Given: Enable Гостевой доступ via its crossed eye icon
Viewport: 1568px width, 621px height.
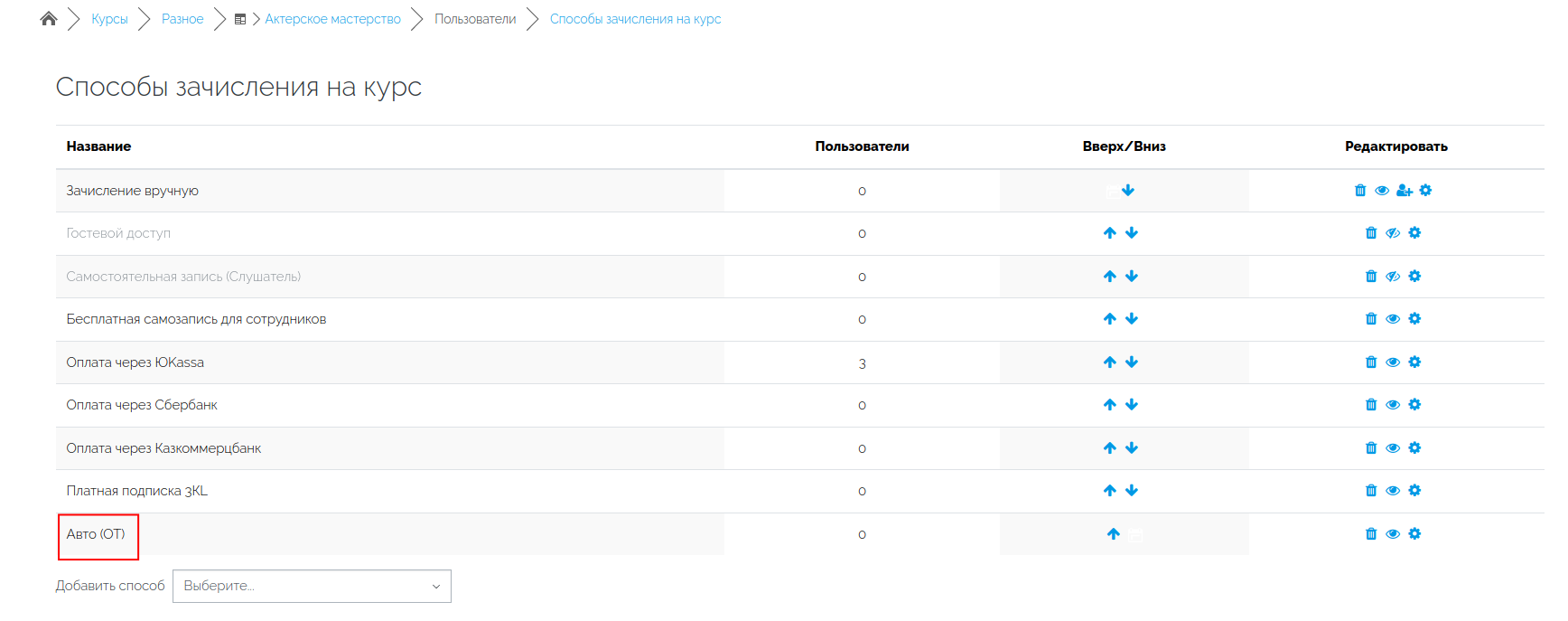Looking at the screenshot, I should (1393, 233).
